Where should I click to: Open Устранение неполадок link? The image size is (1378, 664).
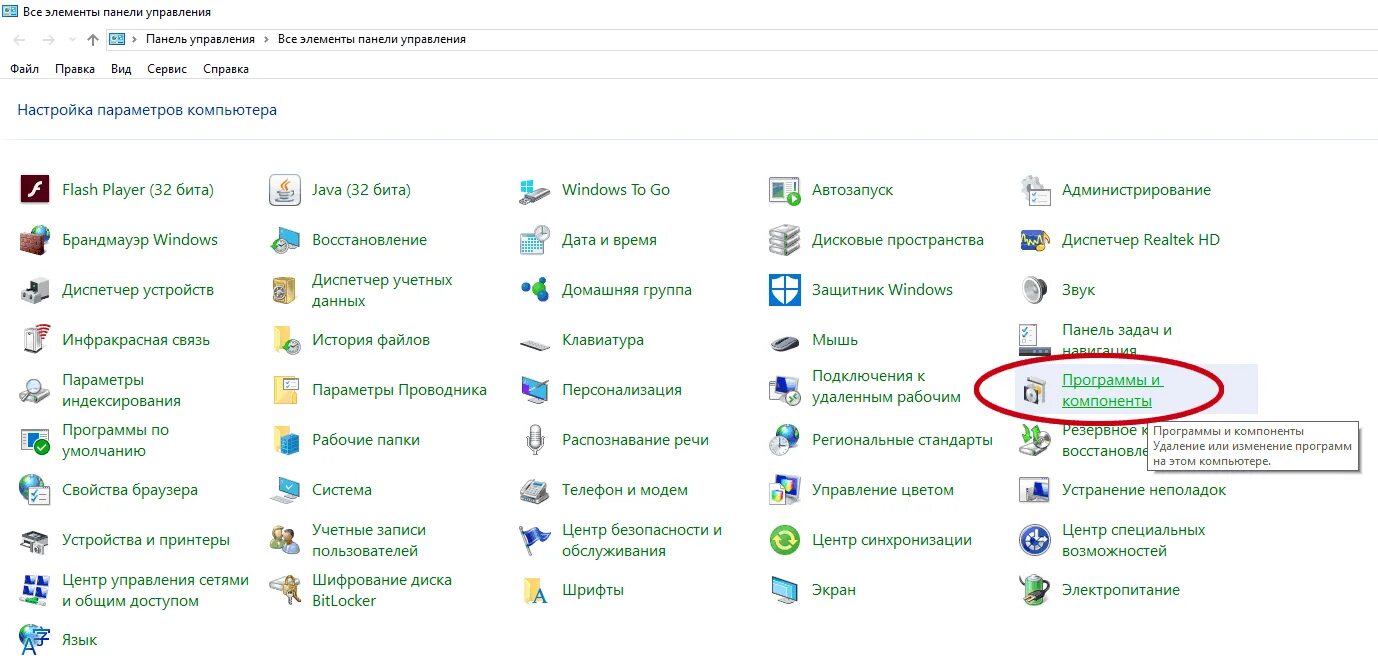point(1144,490)
